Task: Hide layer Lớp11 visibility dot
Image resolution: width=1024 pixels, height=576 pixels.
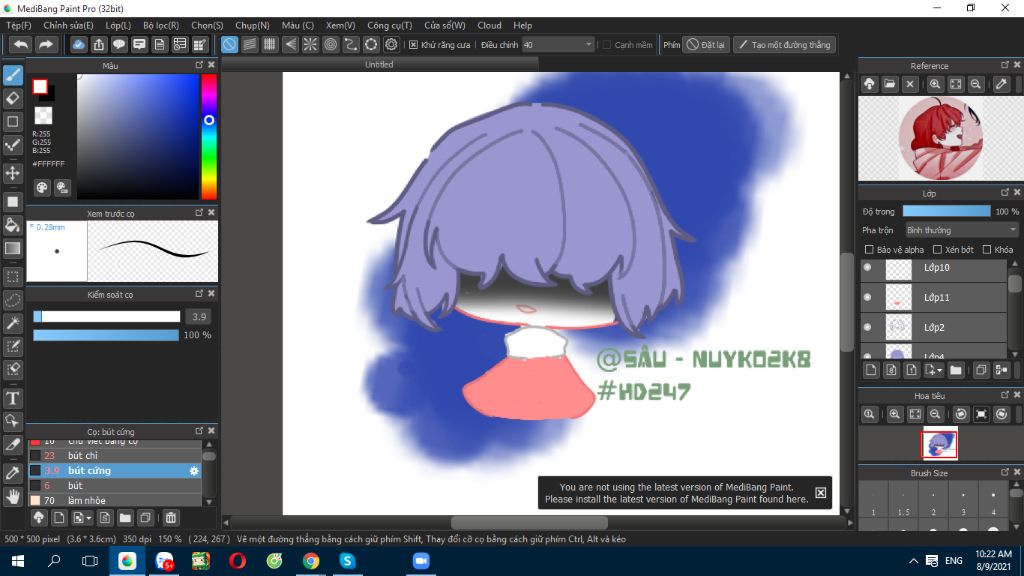Action: [x=867, y=297]
